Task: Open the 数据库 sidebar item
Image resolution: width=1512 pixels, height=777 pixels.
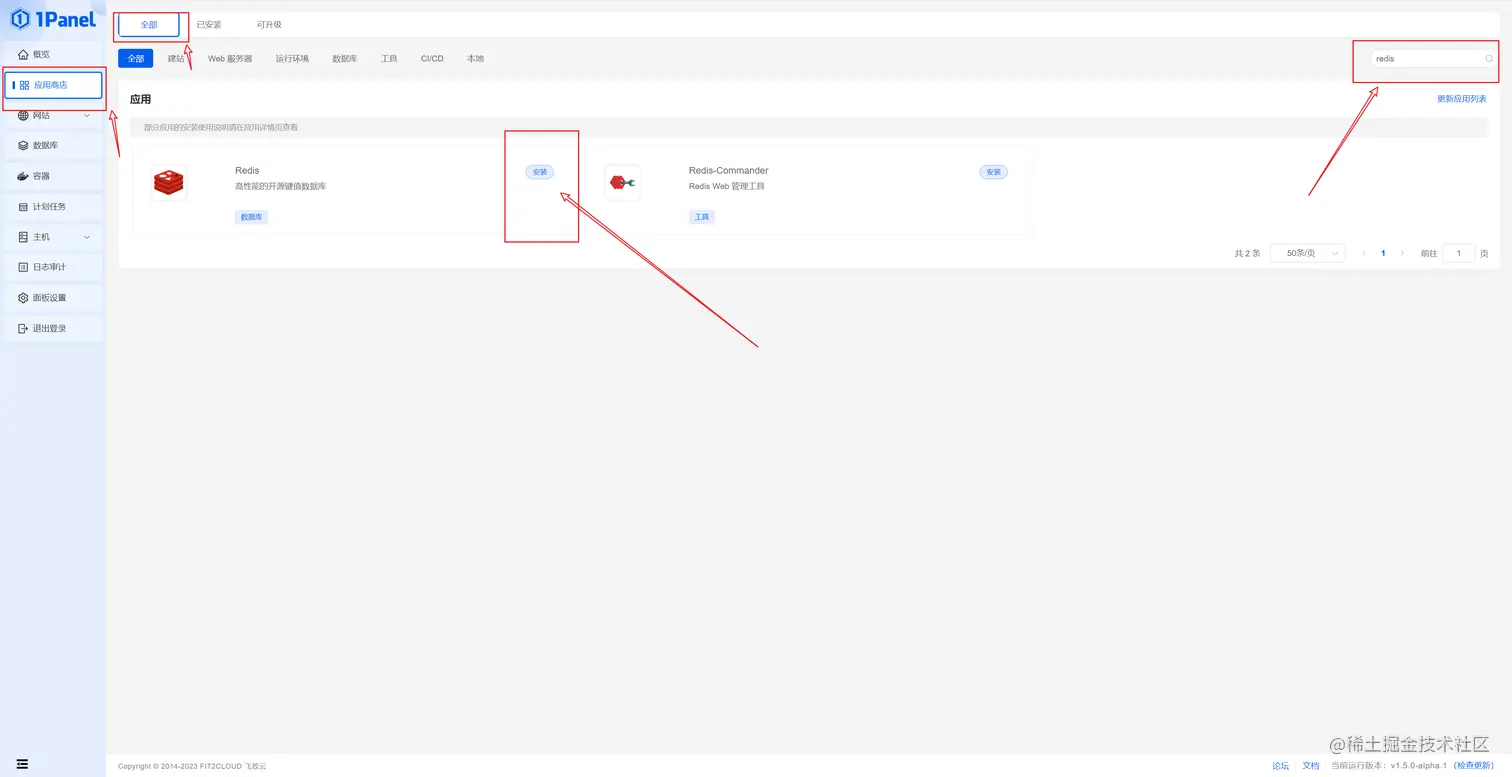Action: pyautogui.click(x=53, y=145)
